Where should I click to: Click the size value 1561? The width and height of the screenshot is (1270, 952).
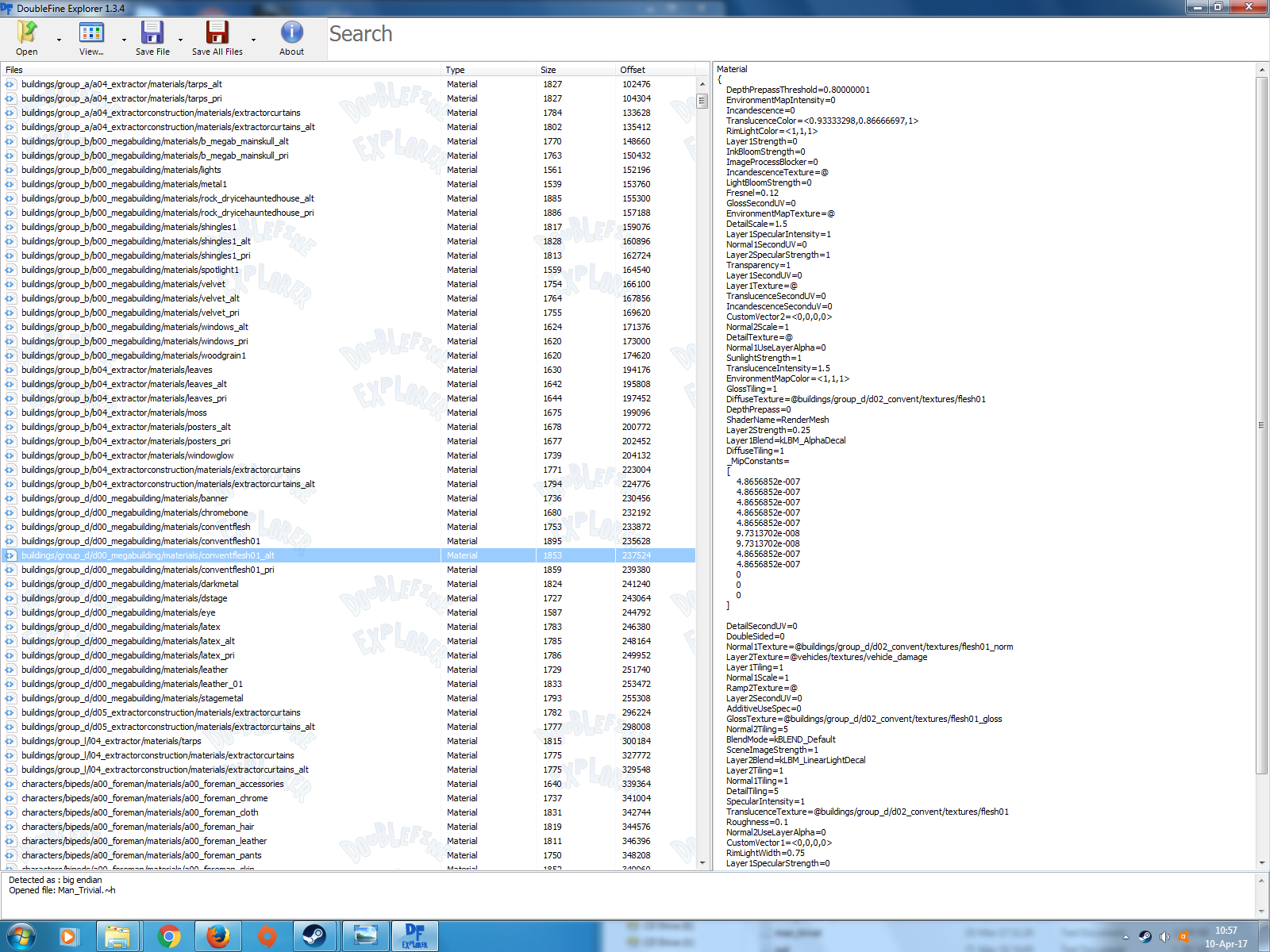coord(552,170)
